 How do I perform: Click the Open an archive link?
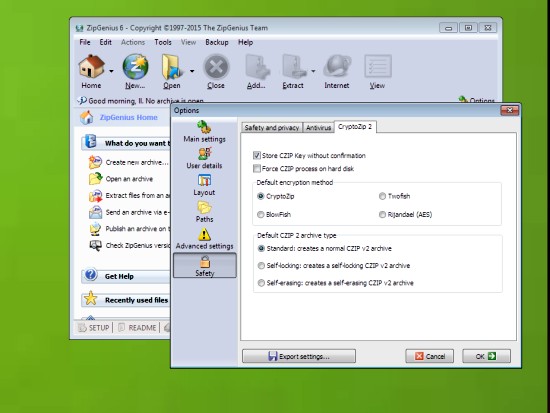coord(129,179)
